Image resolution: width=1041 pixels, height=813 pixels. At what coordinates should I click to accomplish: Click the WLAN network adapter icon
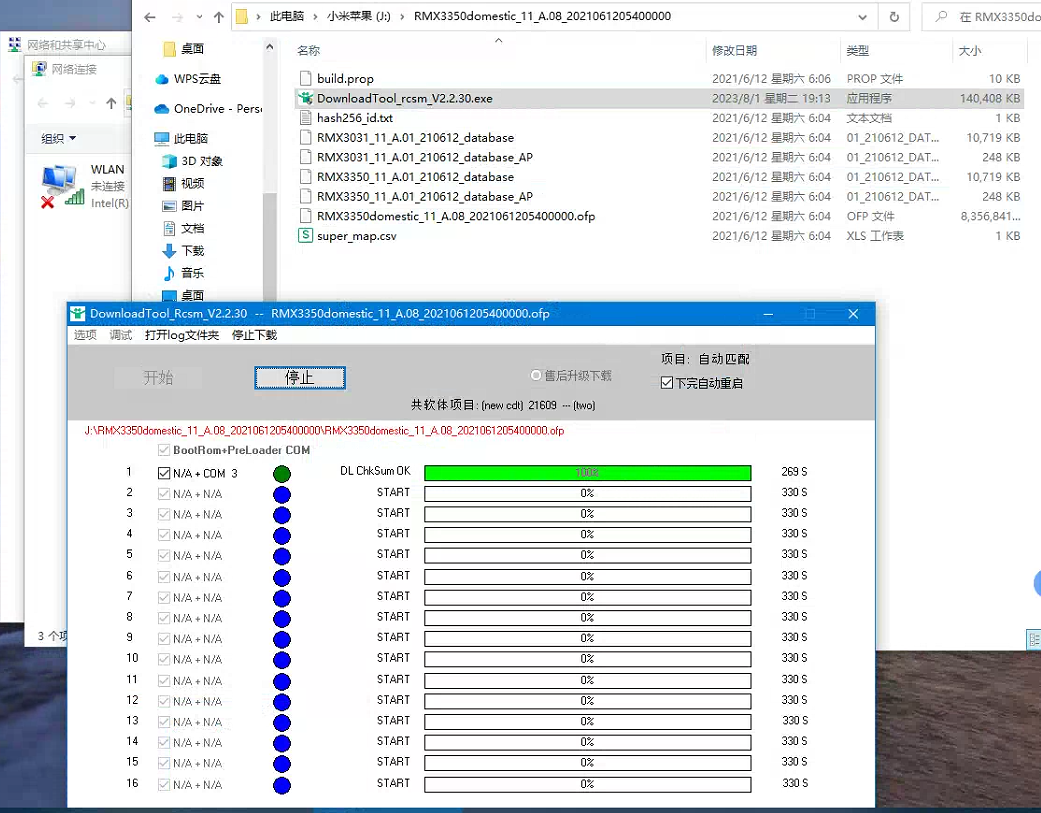tap(62, 186)
